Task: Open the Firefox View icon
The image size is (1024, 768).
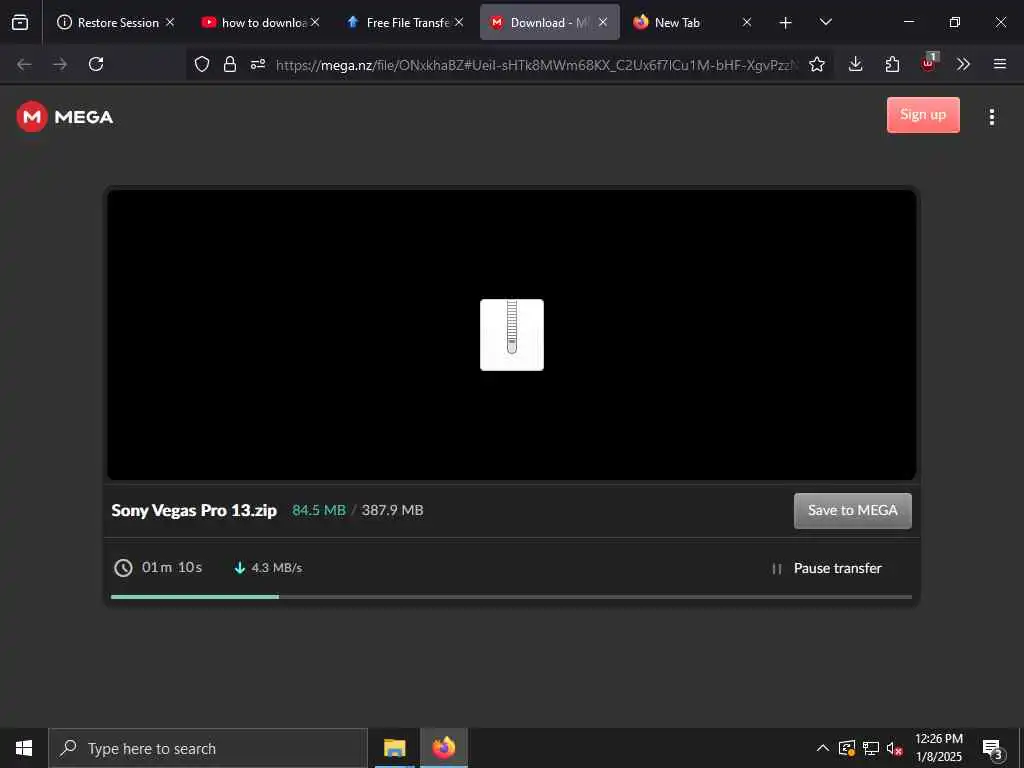Action: pos(20,22)
